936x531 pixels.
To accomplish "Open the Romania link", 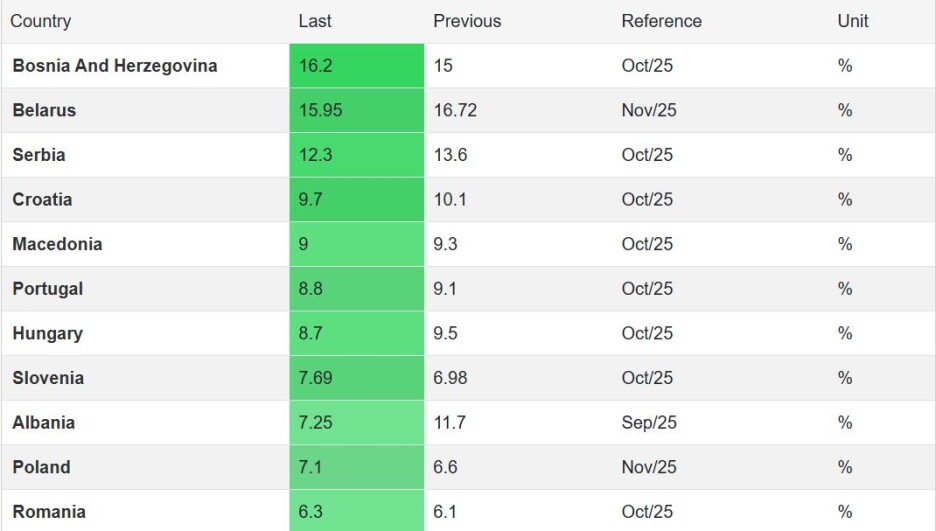I will point(48,512).
